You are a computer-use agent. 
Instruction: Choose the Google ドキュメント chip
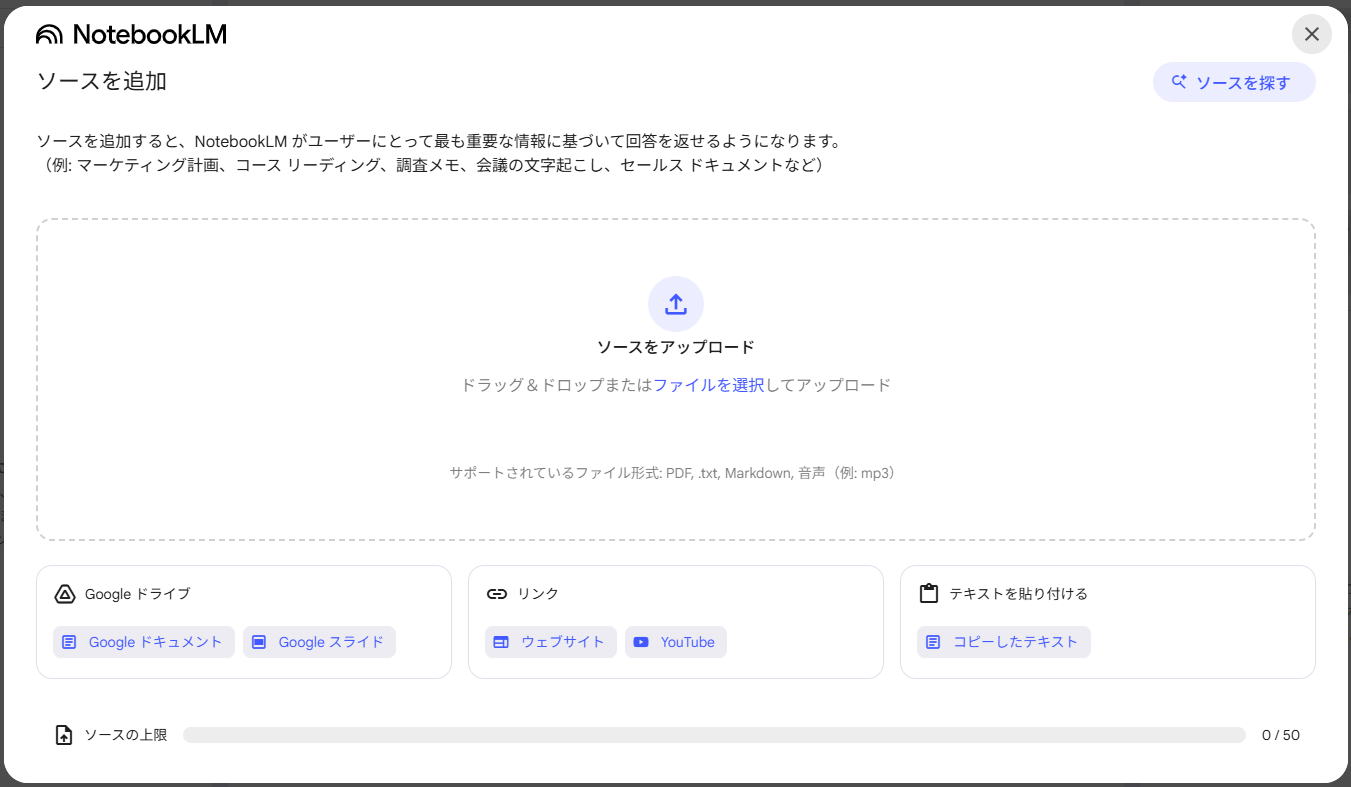(144, 642)
